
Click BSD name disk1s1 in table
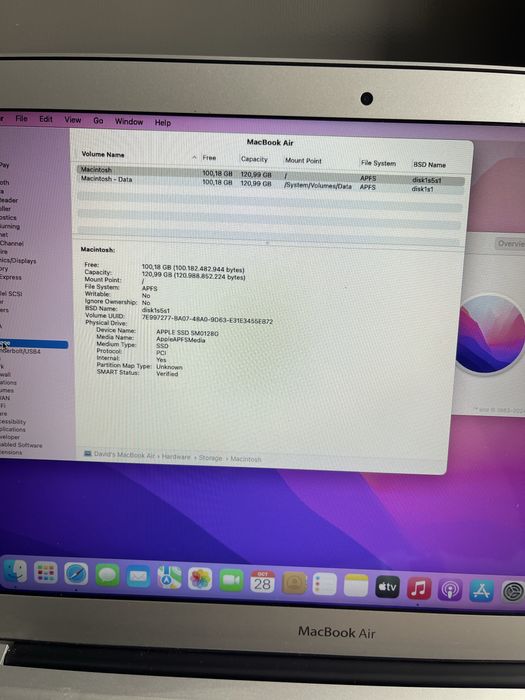coord(422,189)
